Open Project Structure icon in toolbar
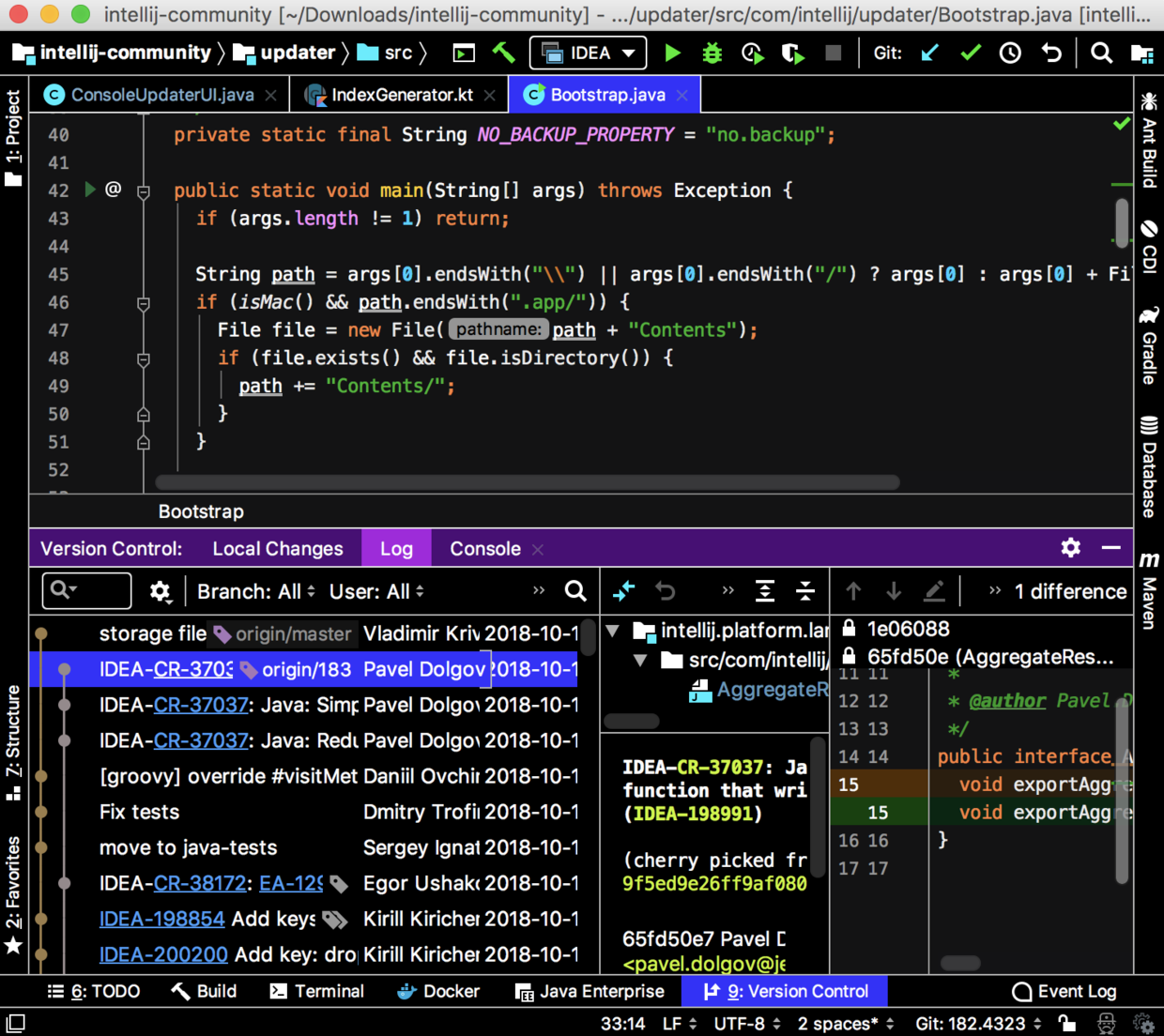This screenshot has height=1036, width=1164. (1142, 53)
